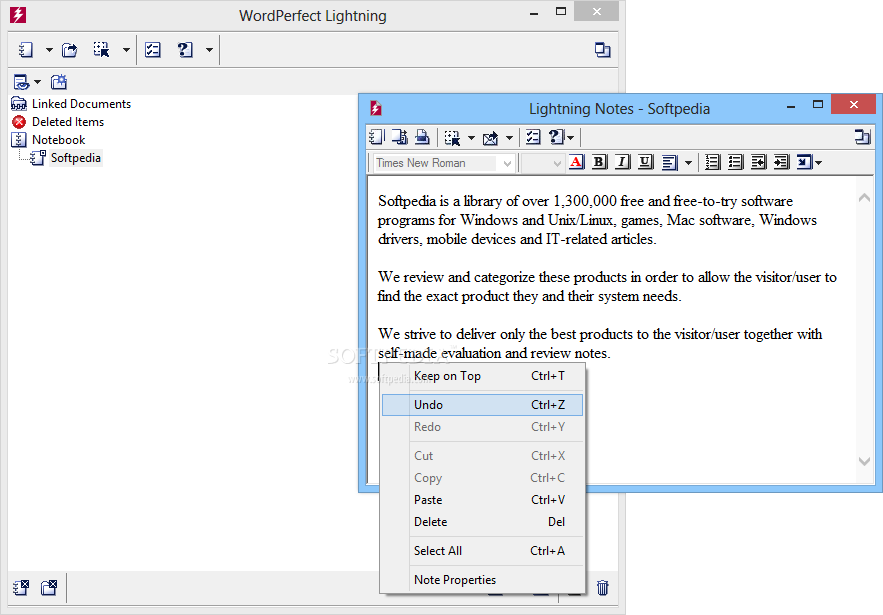The image size is (883, 615).
Task: Click the screen capture icon in main toolbar
Action: [x=101, y=50]
